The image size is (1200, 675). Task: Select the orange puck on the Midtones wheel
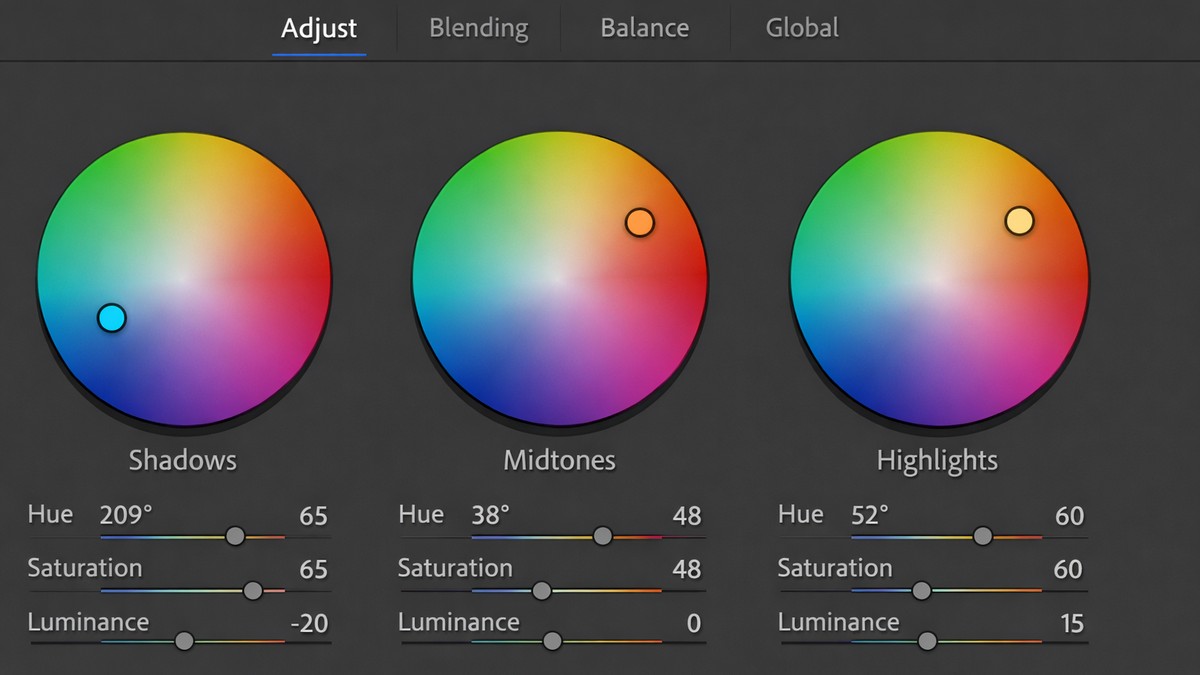coord(640,222)
